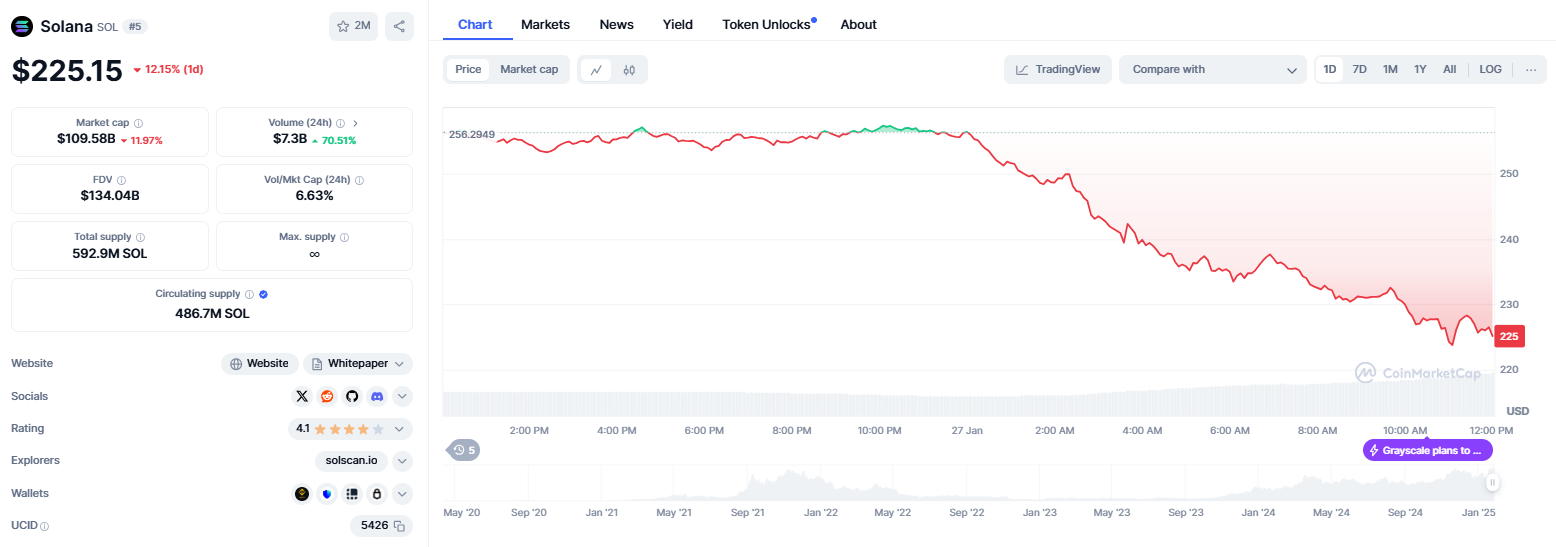Image resolution: width=1556 pixels, height=547 pixels.
Task: Switch chart to candlestick view icon
Action: click(x=629, y=70)
